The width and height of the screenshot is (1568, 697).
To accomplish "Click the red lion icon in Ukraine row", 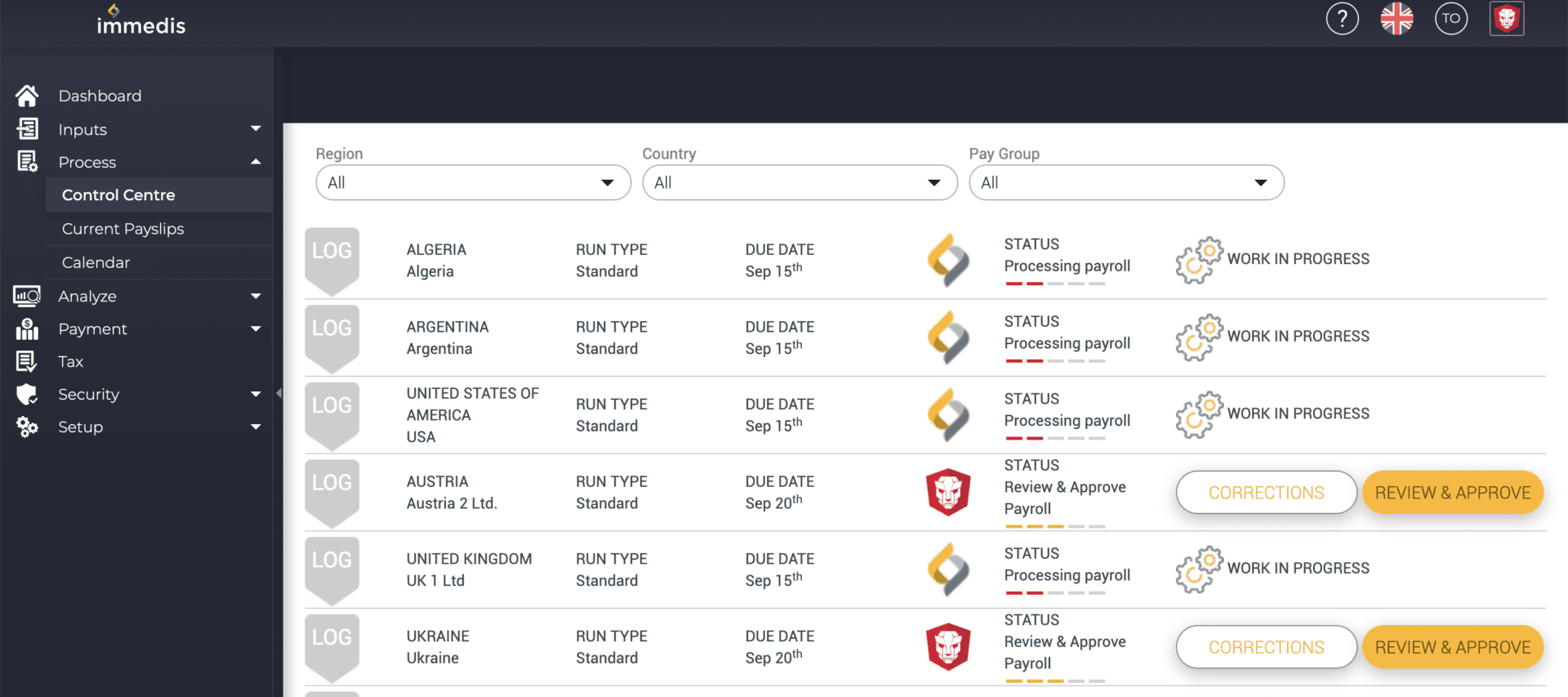I will pyautogui.click(x=947, y=646).
